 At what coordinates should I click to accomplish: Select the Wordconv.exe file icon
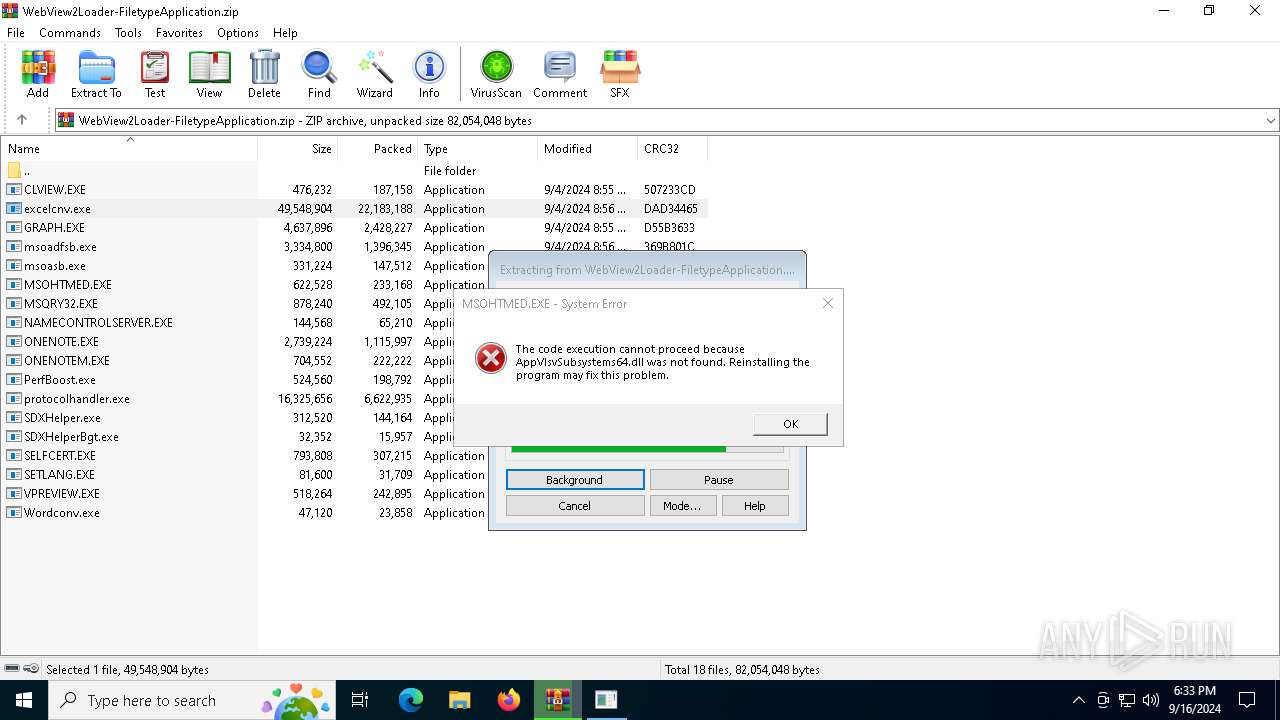14,513
